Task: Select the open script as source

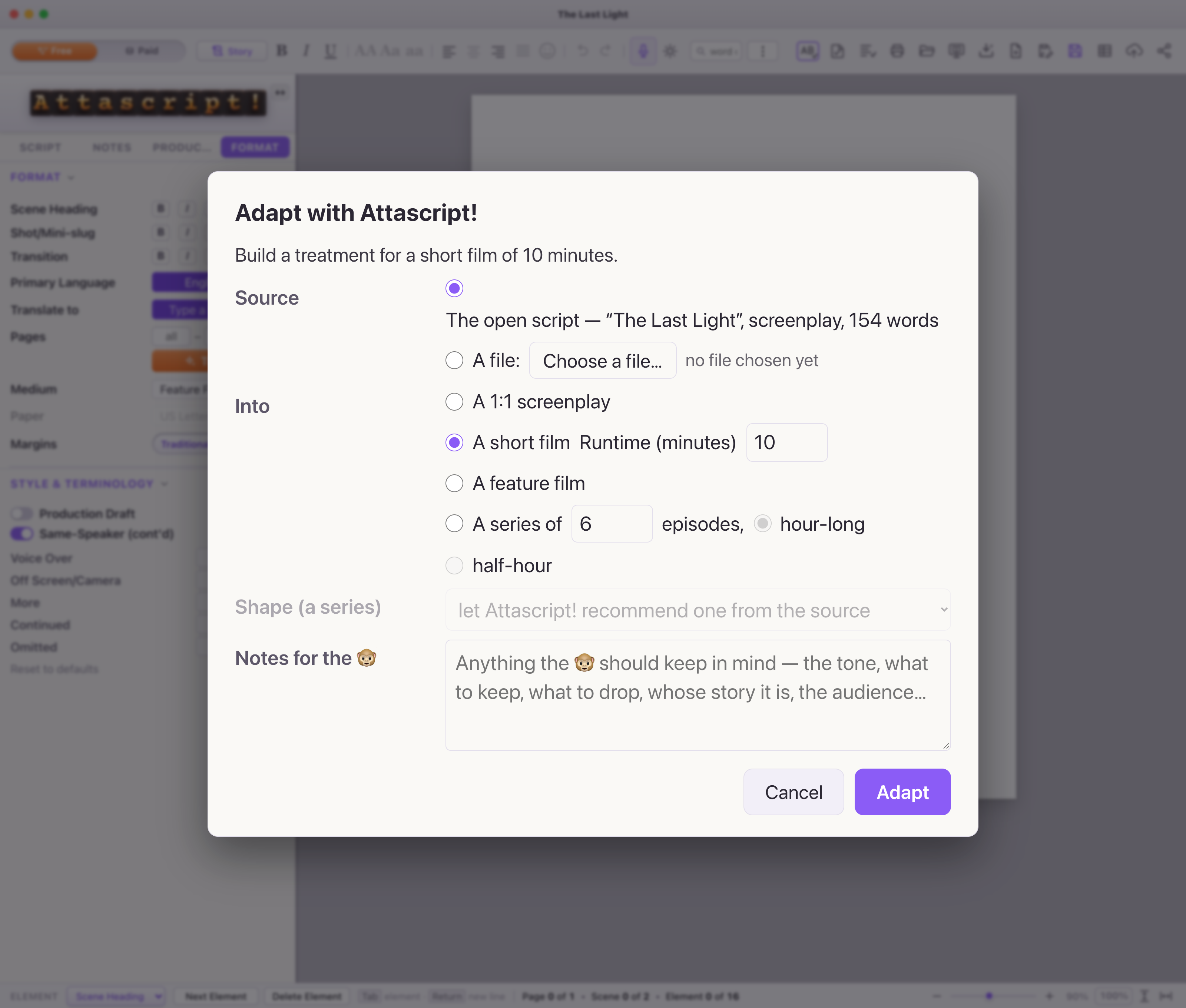Action: (x=454, y=289)
